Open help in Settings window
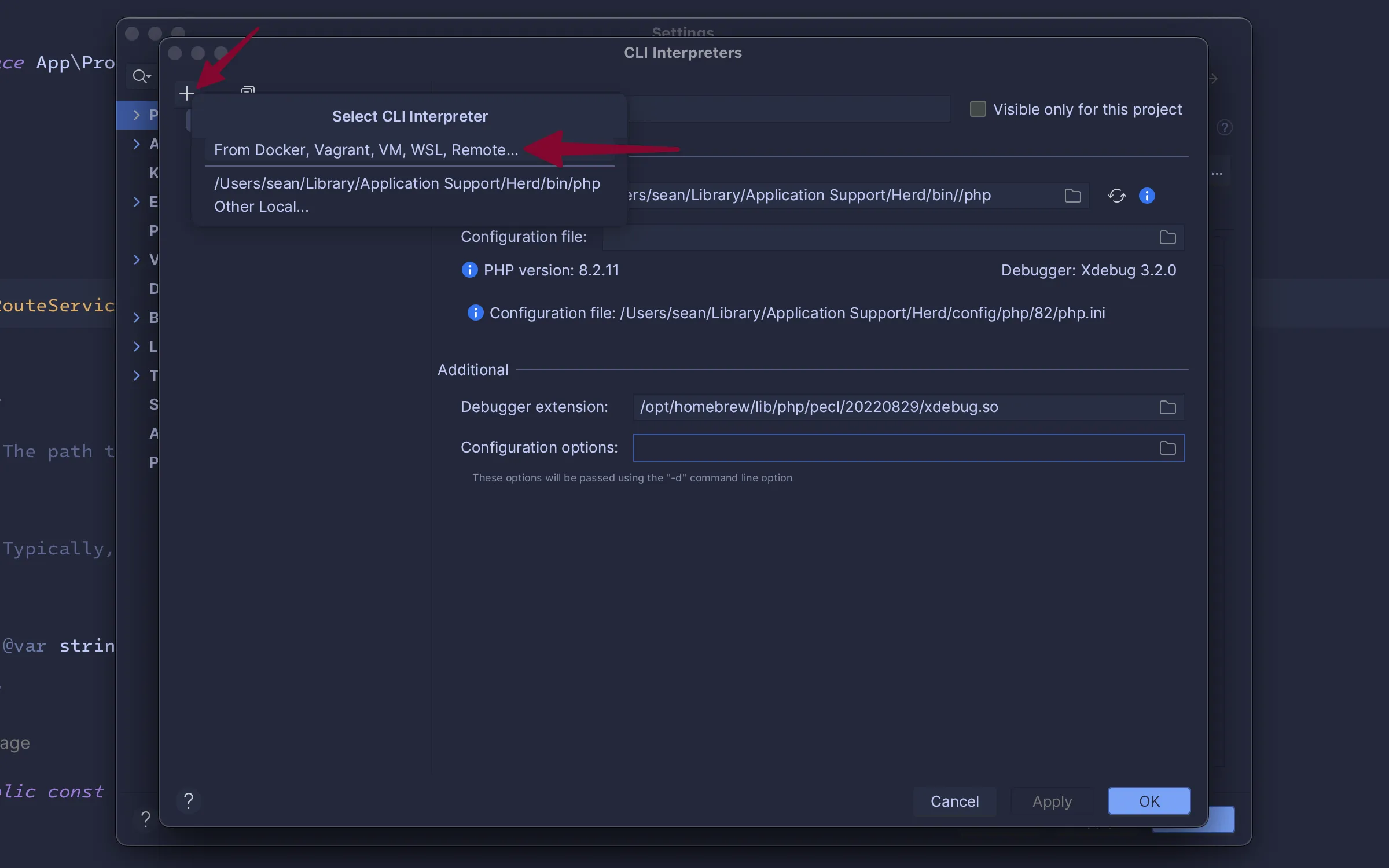This screenshot has height=868, width=1389. (145, 819)
